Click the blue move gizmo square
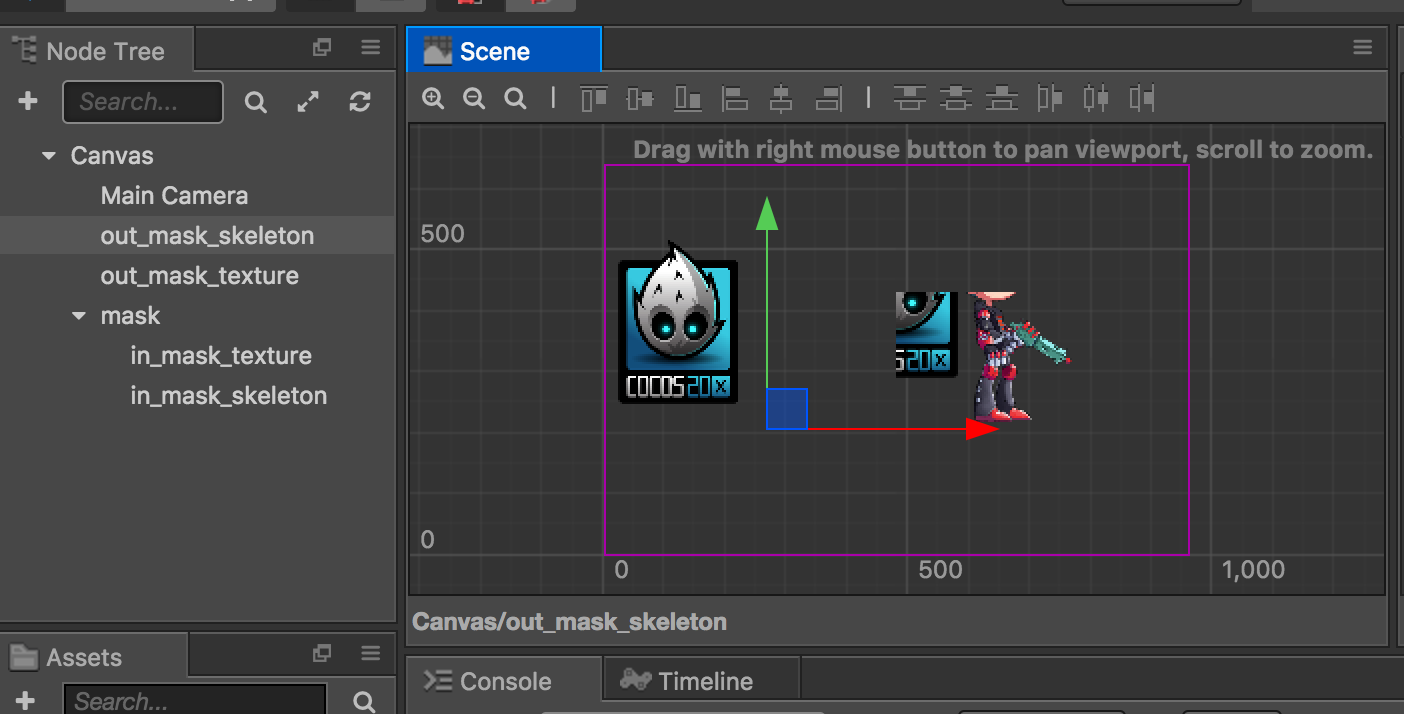Screen dimensions: 1404x714 point(787,409)
